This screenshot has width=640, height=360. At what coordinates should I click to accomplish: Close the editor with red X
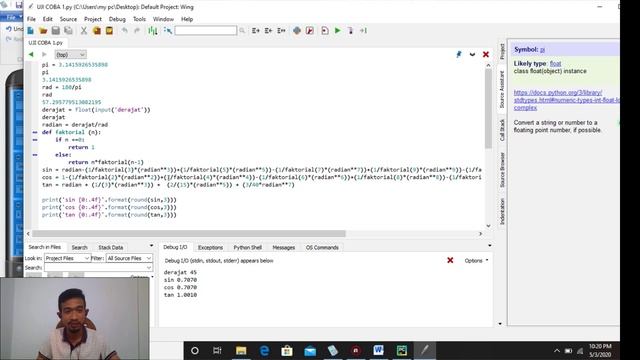486,54
